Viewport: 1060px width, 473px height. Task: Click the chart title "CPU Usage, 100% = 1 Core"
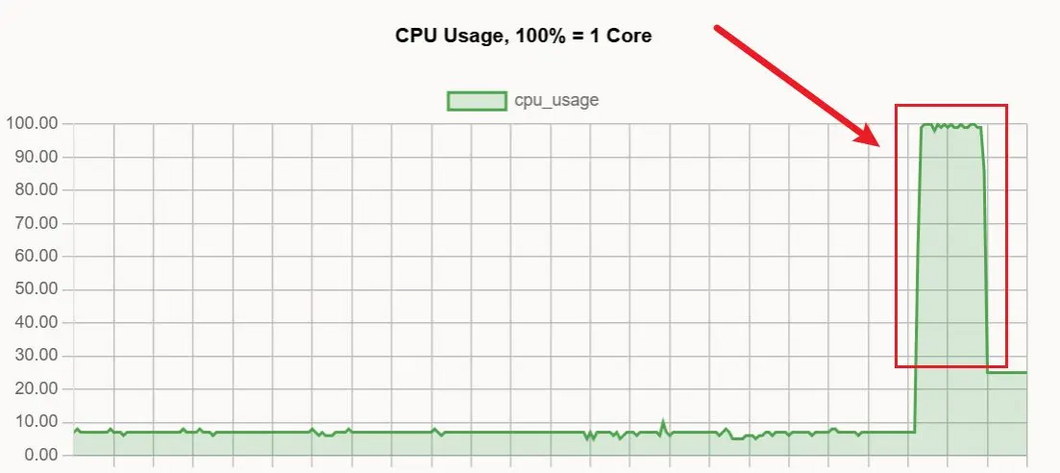click(523, 36)
